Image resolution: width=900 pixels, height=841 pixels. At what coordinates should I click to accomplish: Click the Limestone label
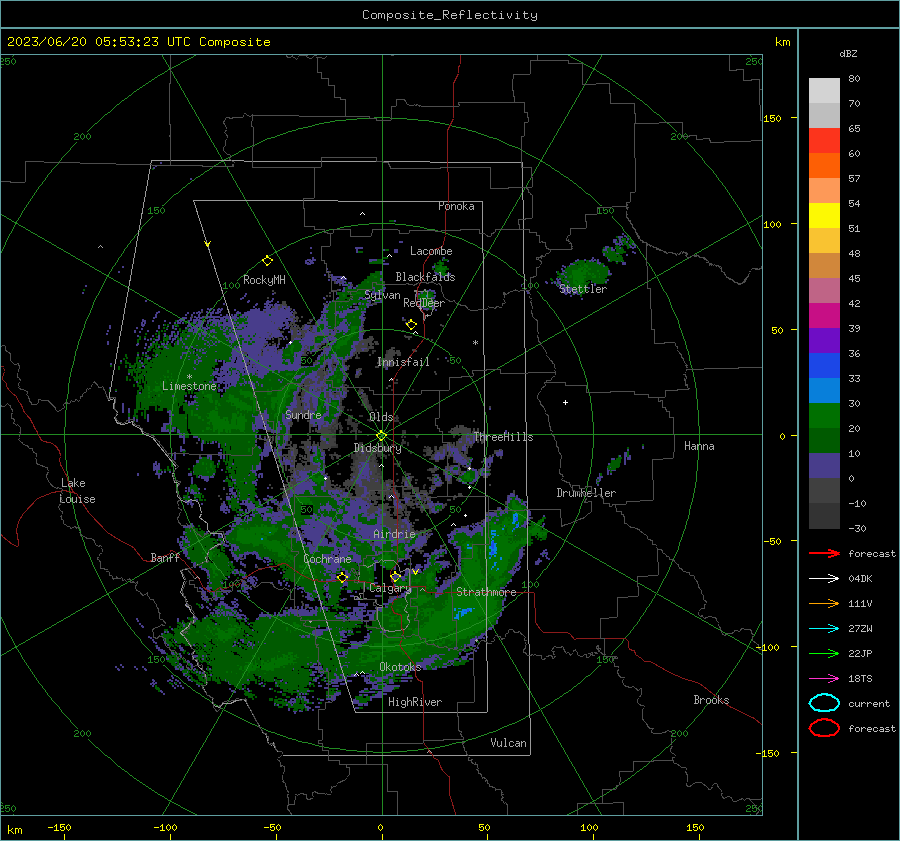189,386
